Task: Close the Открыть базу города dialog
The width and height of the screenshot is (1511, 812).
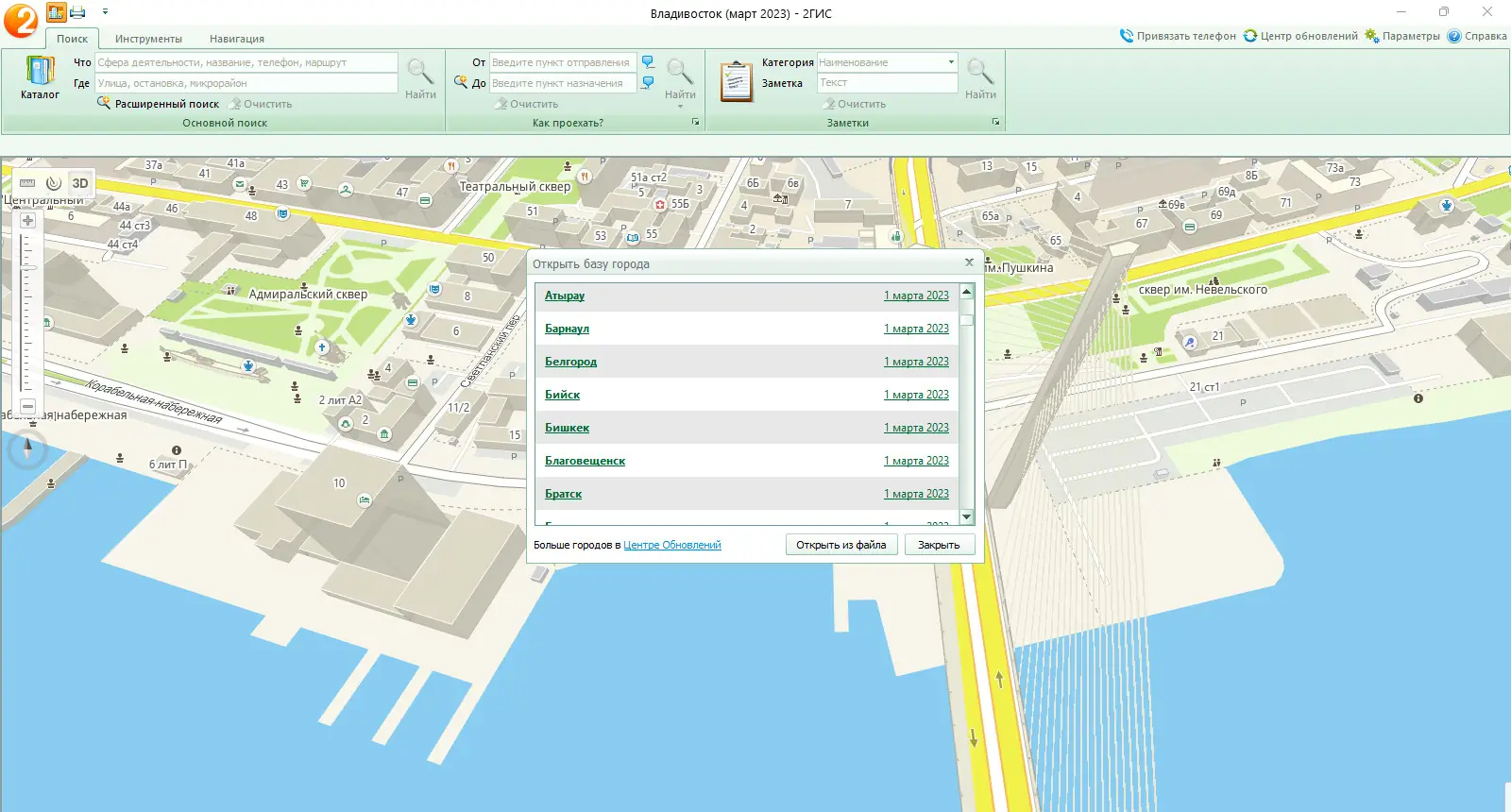Action: [x=969, y=262]
